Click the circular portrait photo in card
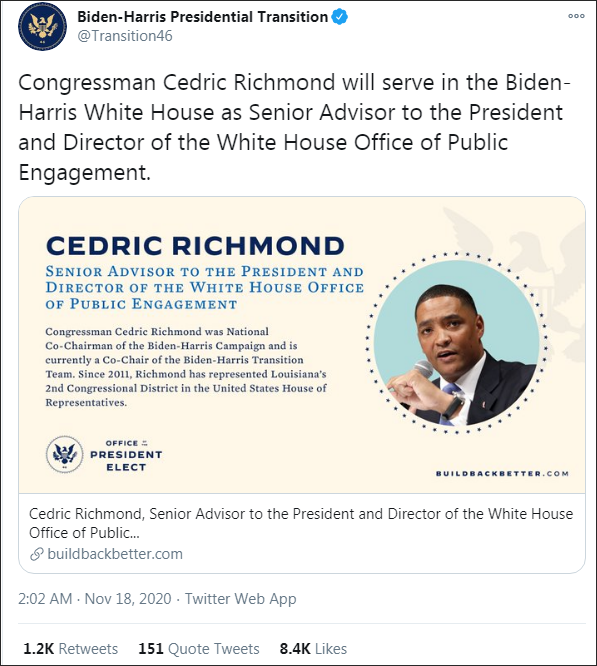Screen dimensions: 597x666 point(456,343)
